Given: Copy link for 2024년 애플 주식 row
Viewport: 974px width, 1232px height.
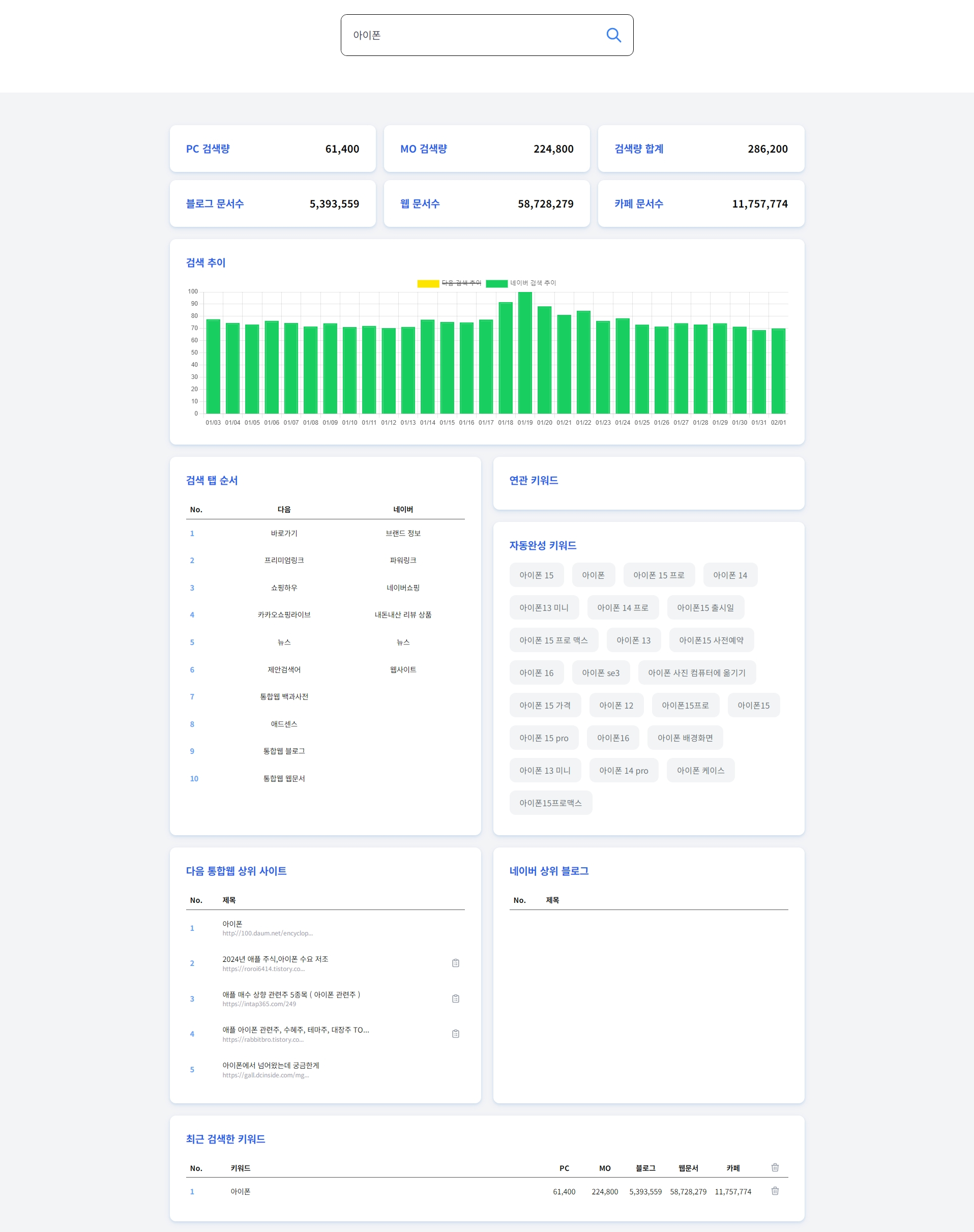Looking at the screenshot, I should tap(456, 963).
